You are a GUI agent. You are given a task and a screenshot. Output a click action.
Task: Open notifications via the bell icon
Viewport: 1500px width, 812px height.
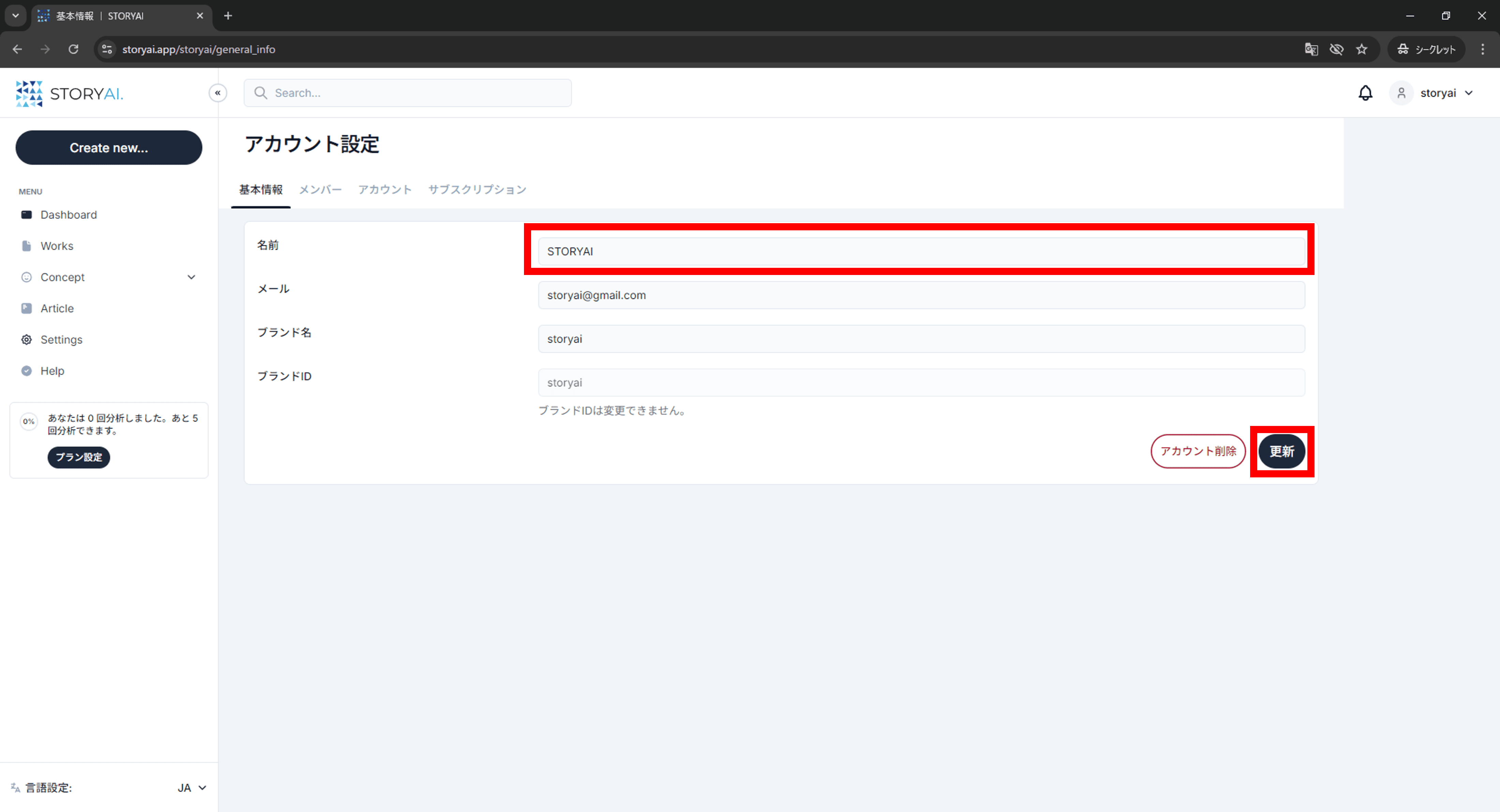pos(1365,93)
